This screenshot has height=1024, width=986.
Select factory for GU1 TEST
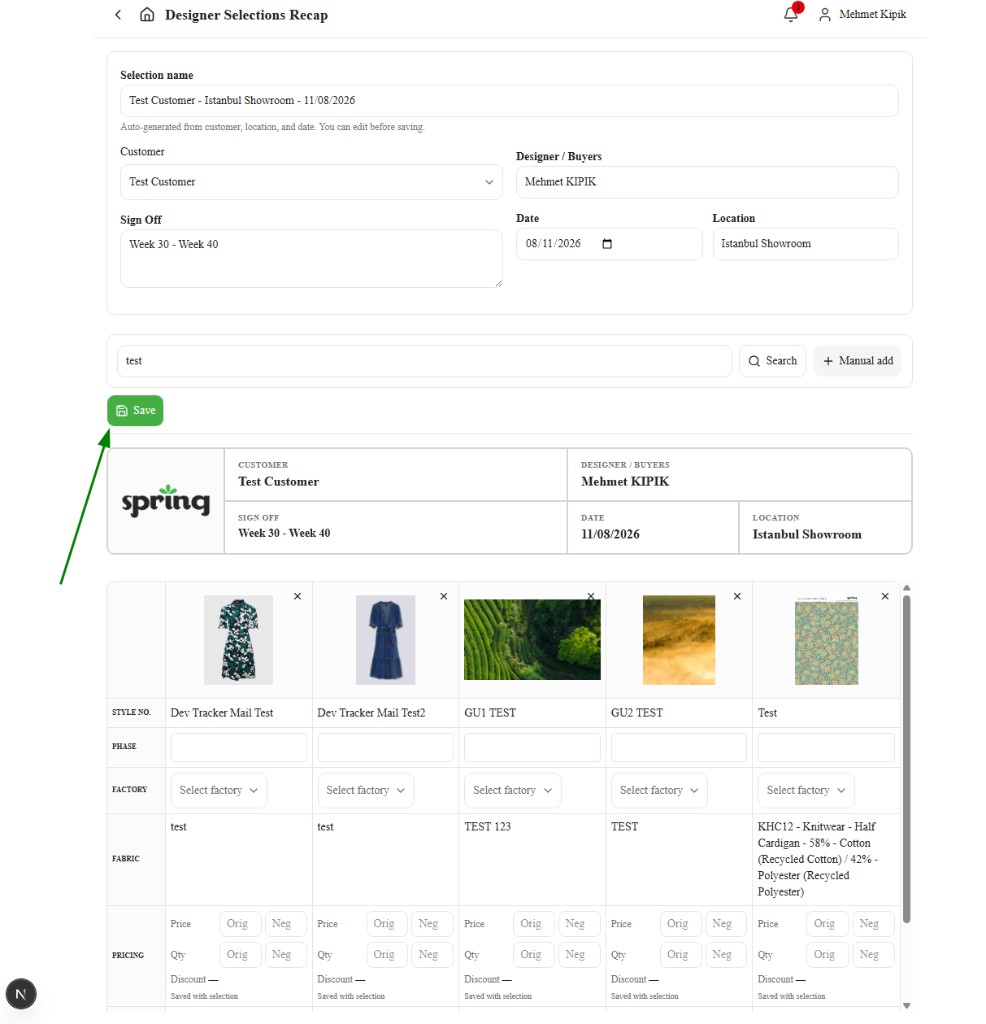tap(512, 790)
